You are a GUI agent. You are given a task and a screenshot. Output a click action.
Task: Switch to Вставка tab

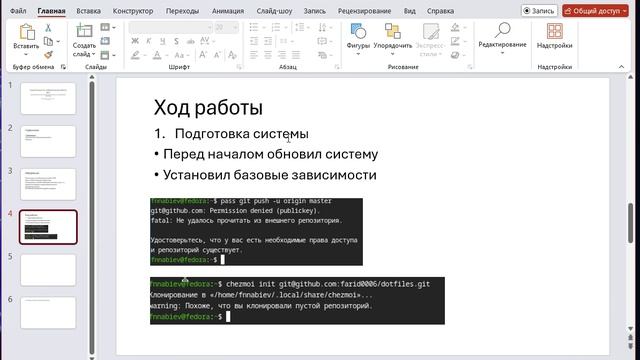pyautogui.click(x=89, y=11)
